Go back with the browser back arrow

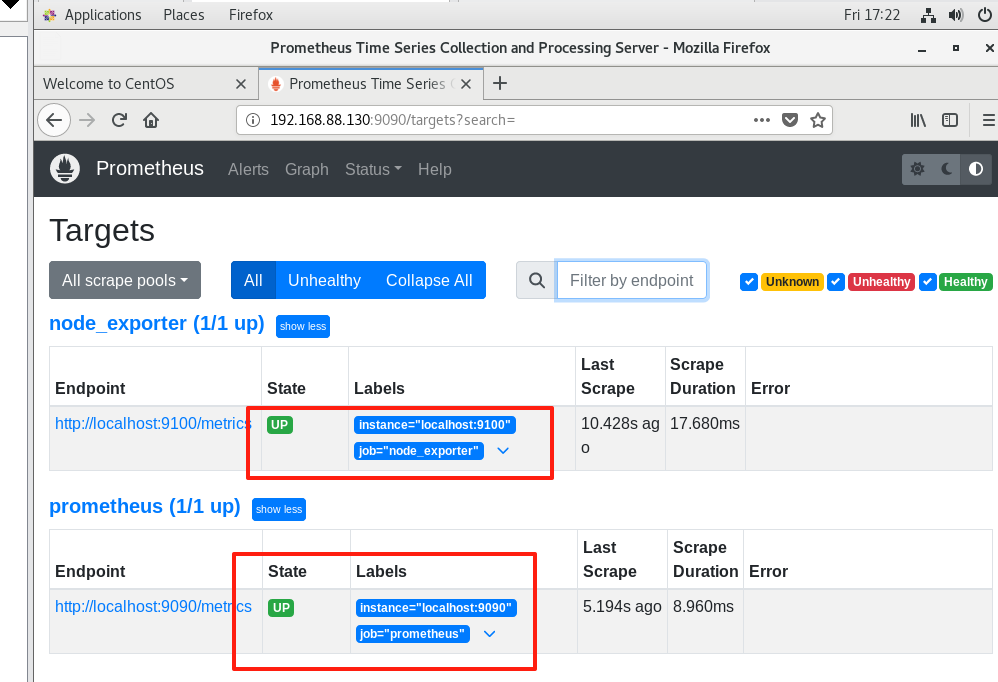[x=54, y=120]
